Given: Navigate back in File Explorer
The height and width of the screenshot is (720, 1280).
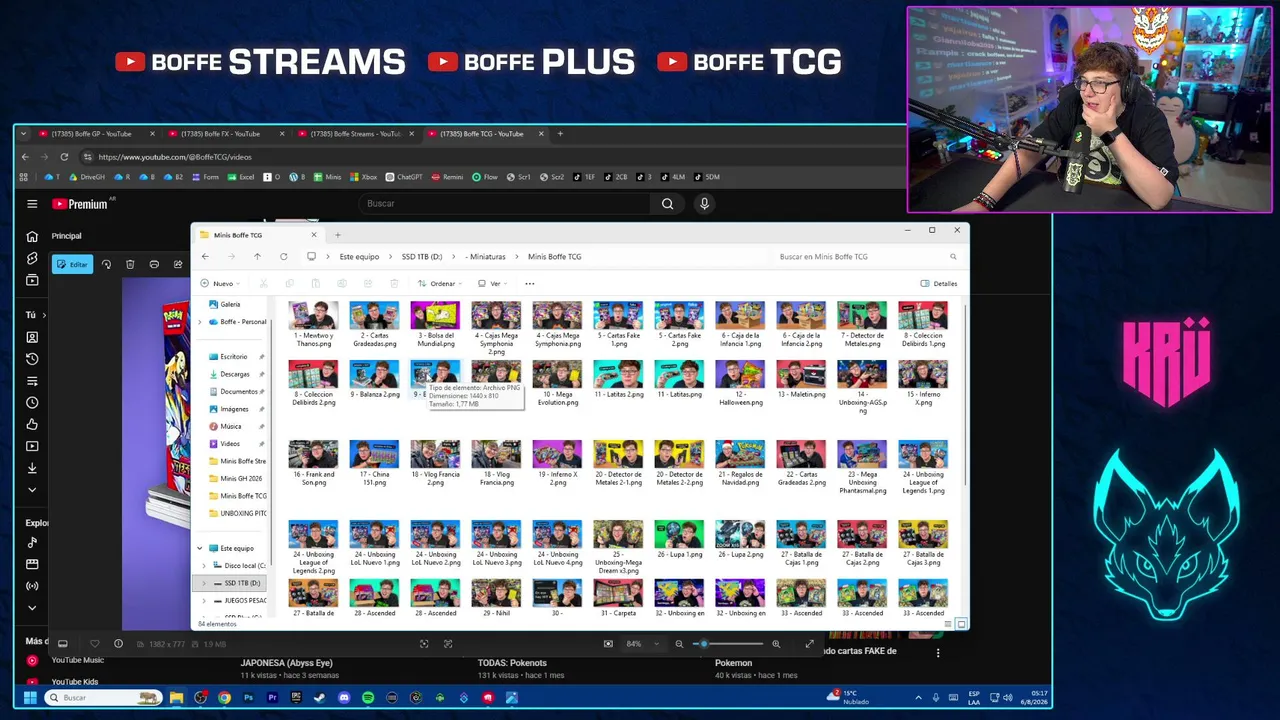Looking at the screenshot, I should click(x=205, y=257).
